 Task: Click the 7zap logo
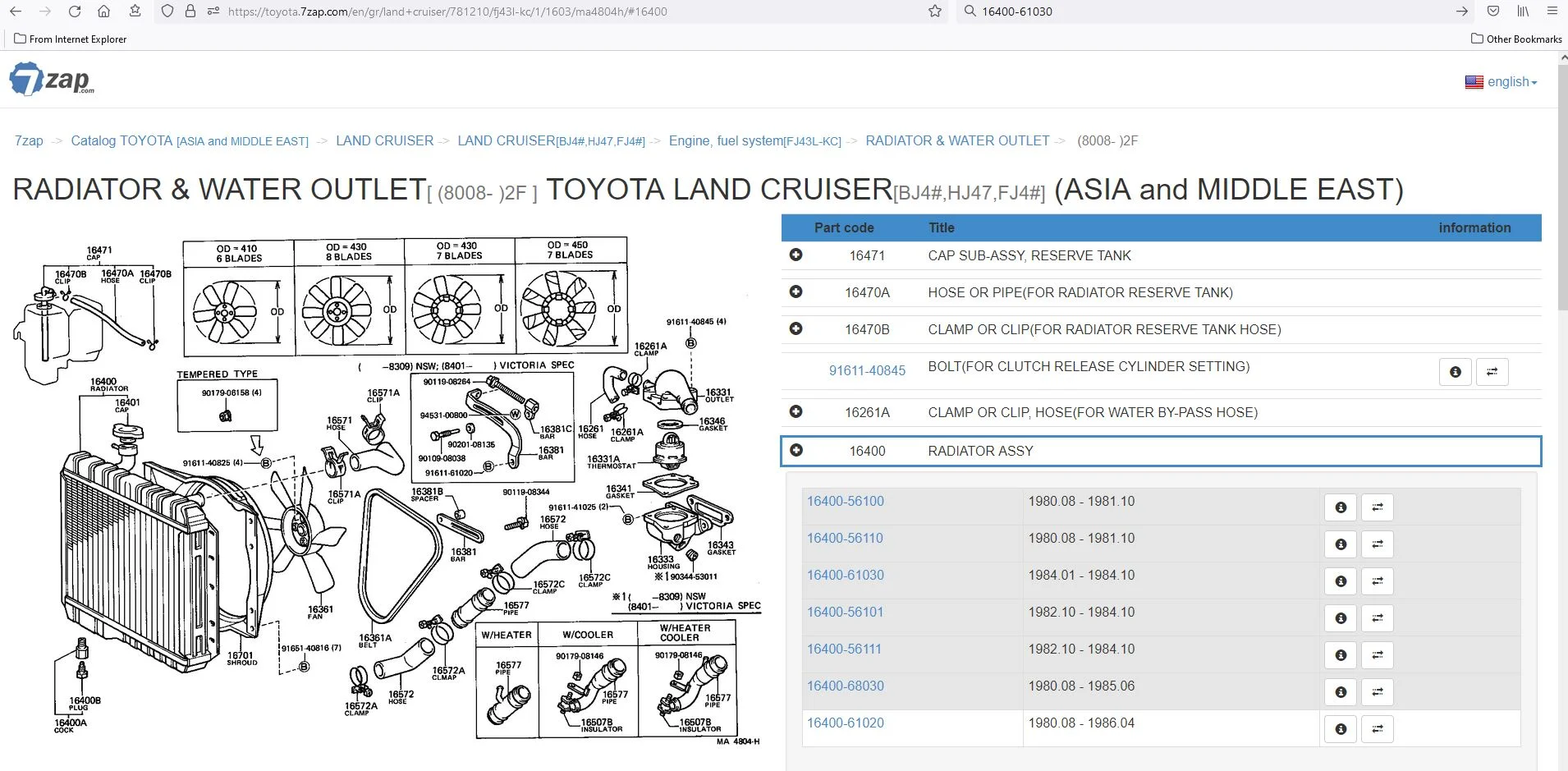tap(51, 79)
